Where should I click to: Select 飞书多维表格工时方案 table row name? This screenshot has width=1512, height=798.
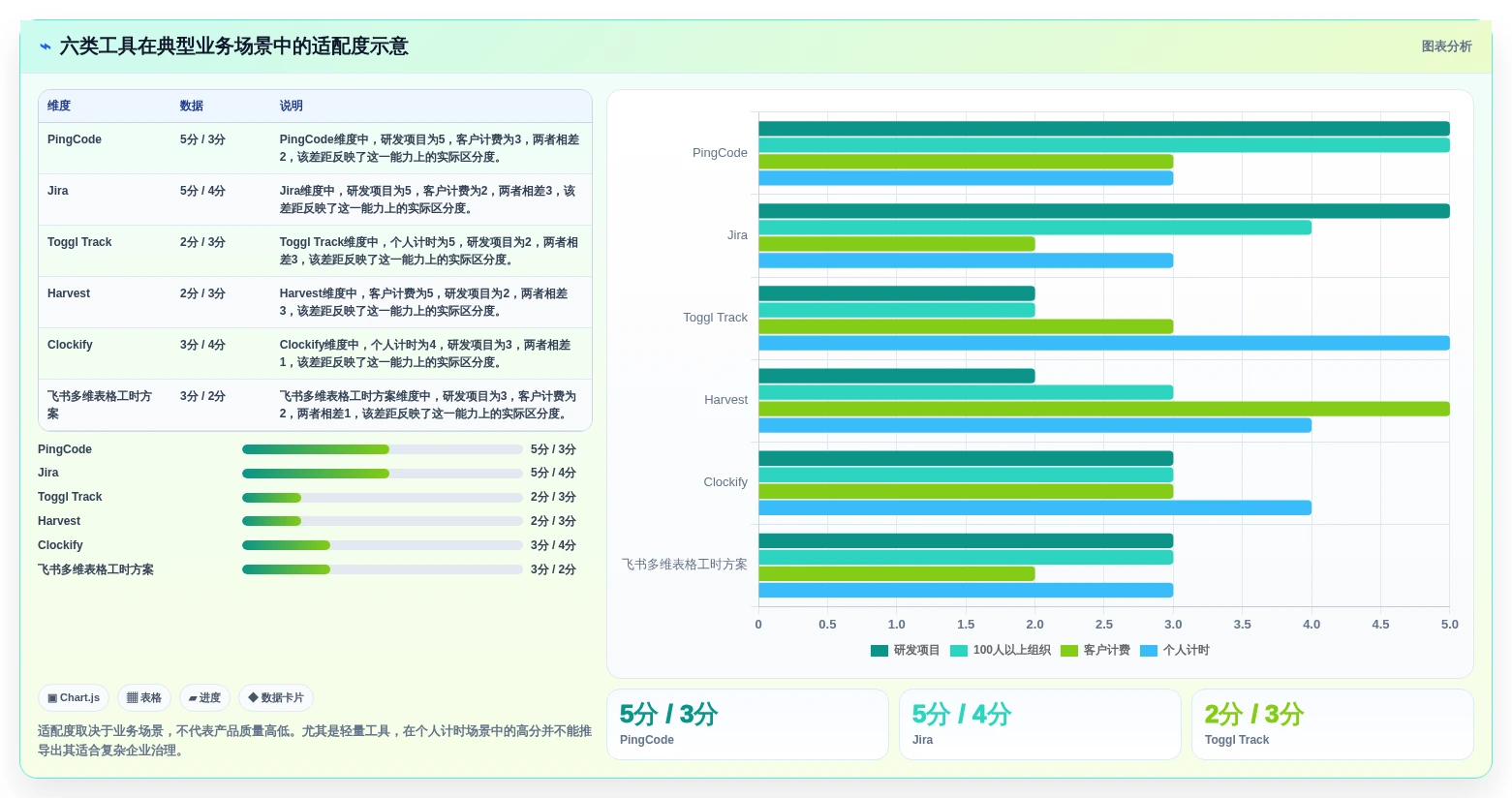(x=100, y=405)
